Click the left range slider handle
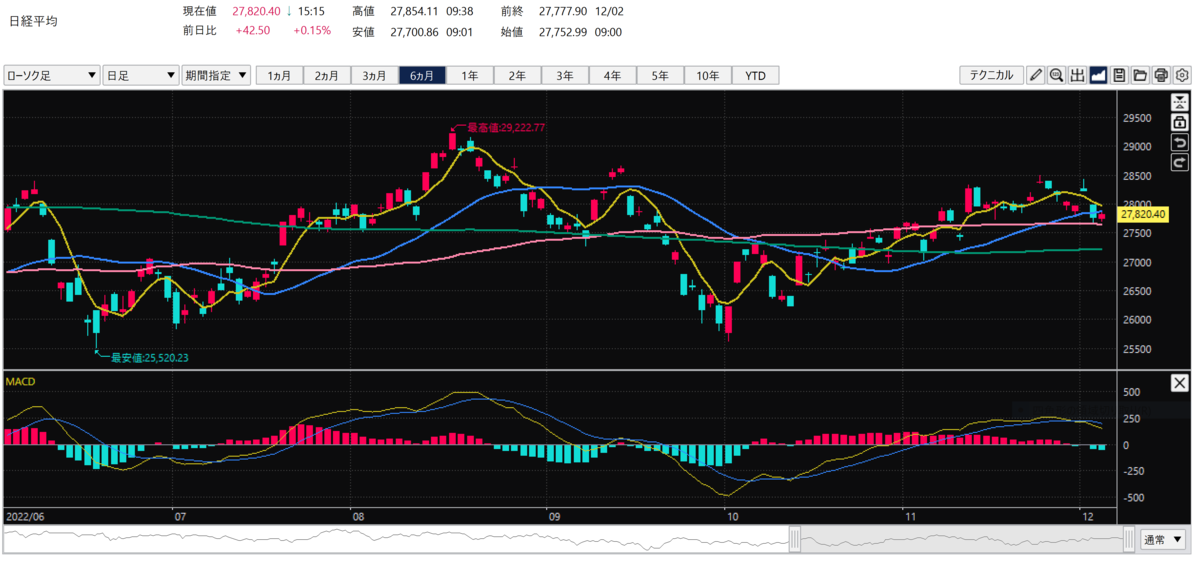This screenshot has height=561, width=1200. [x=795, y=539]
